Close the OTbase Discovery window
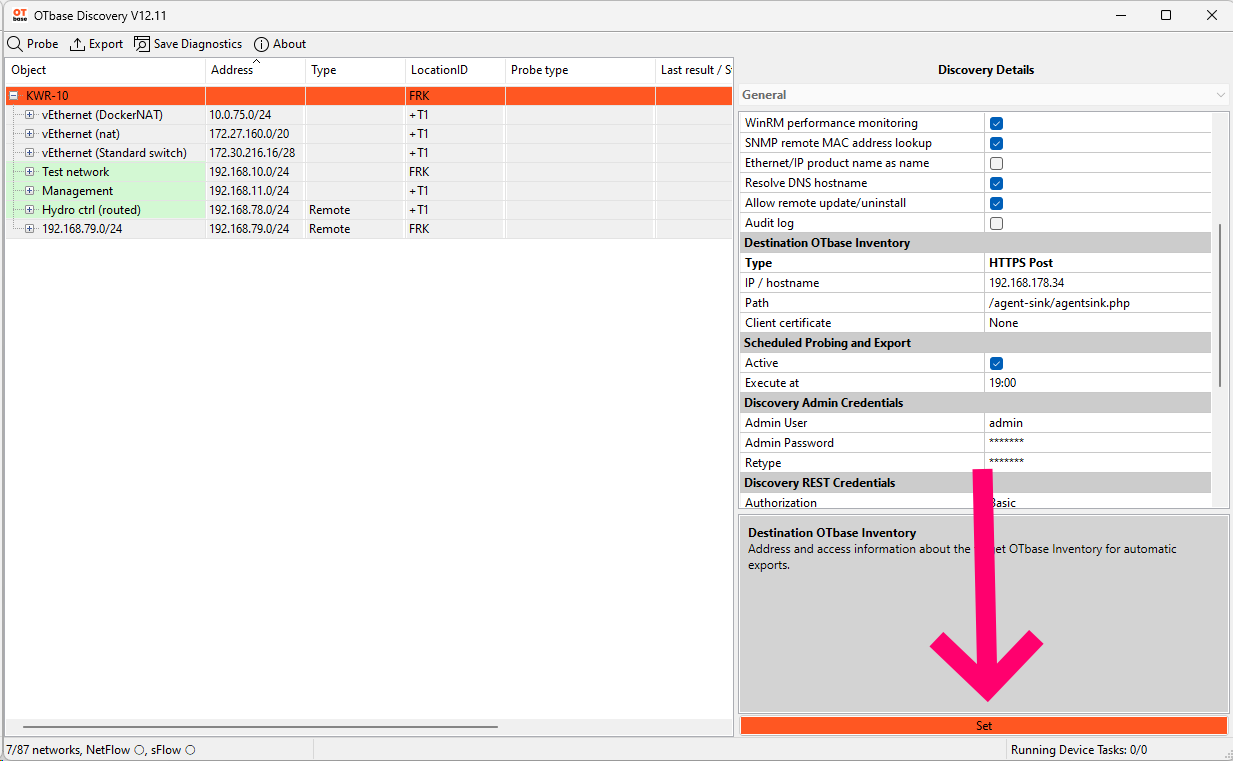 [x=1211, y=15]
